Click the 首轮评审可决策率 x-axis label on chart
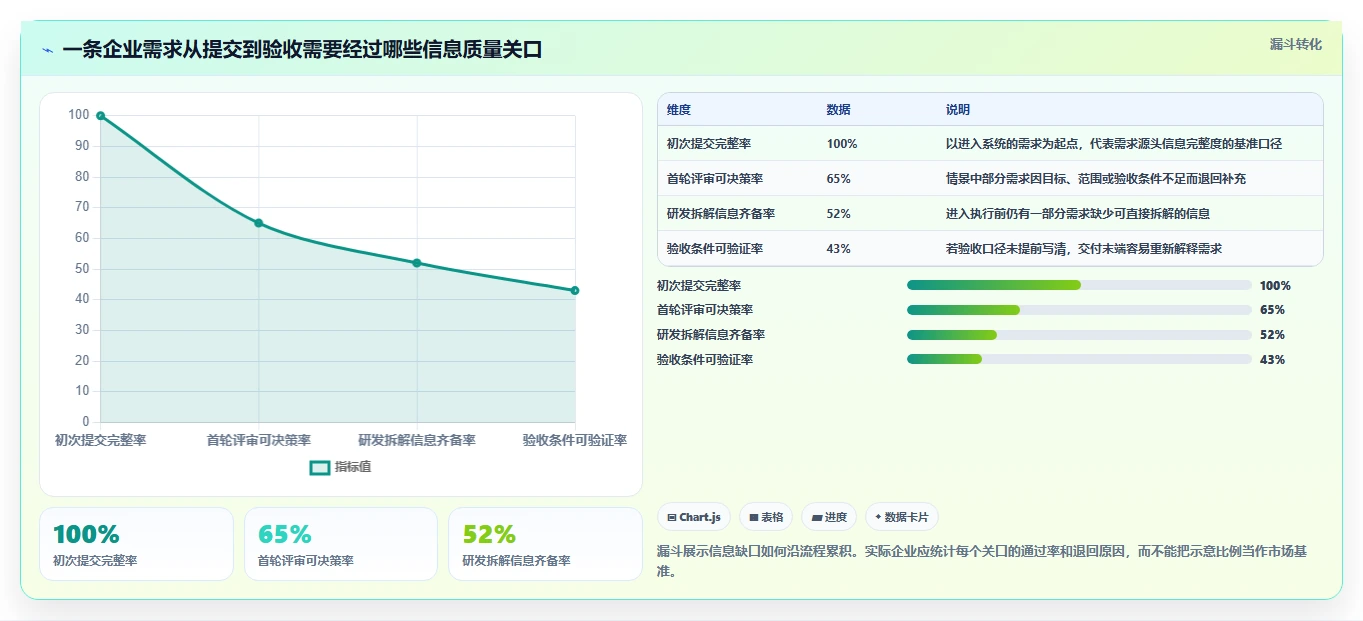This screenshot has height=621, width=1363. 259,440
